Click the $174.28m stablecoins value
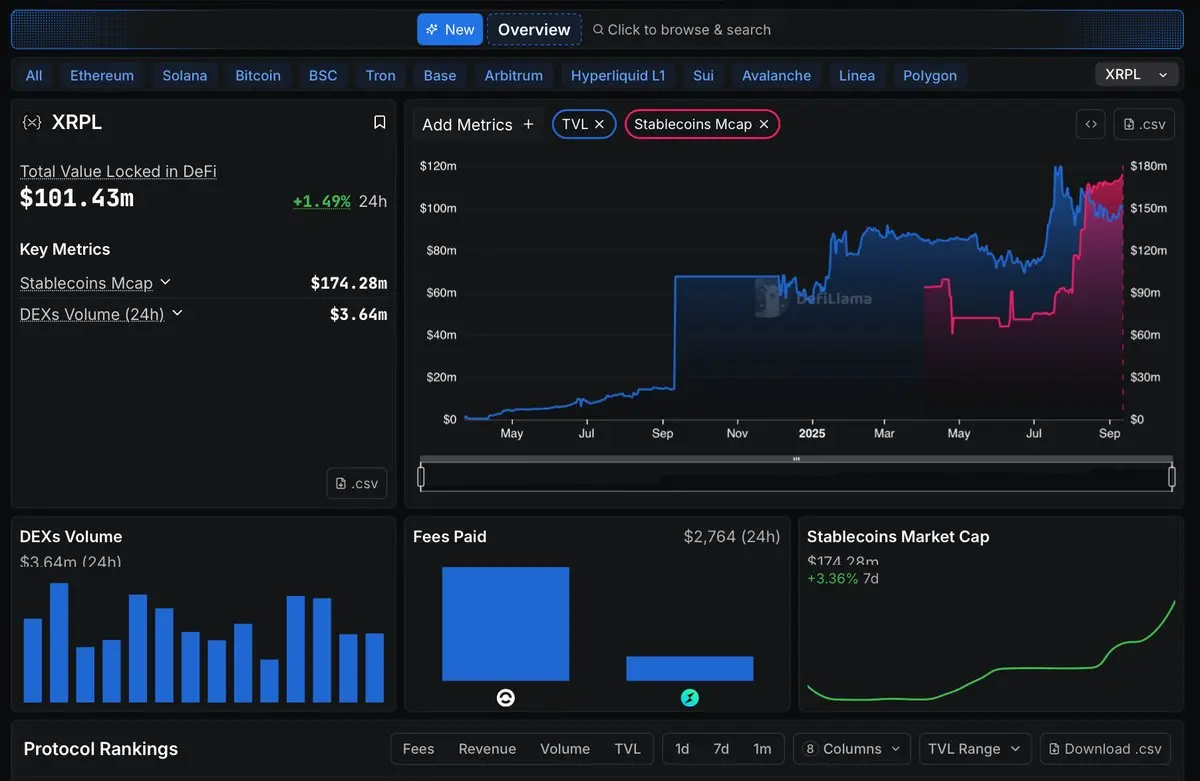1200x781 pixels. 349,283
